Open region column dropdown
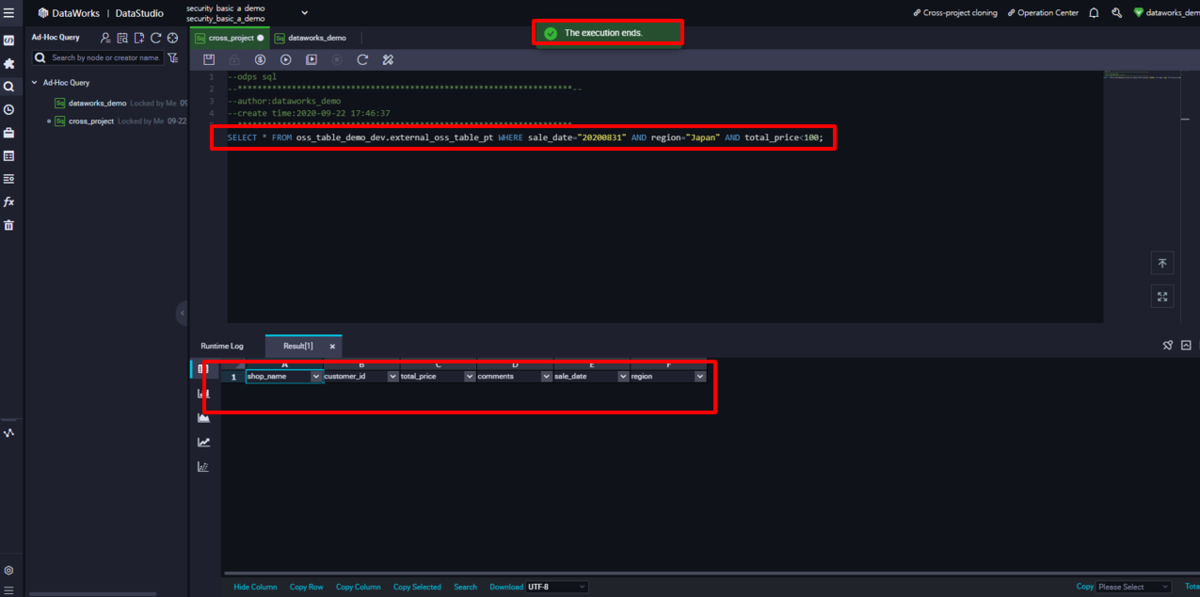 (x=700, y=377)
